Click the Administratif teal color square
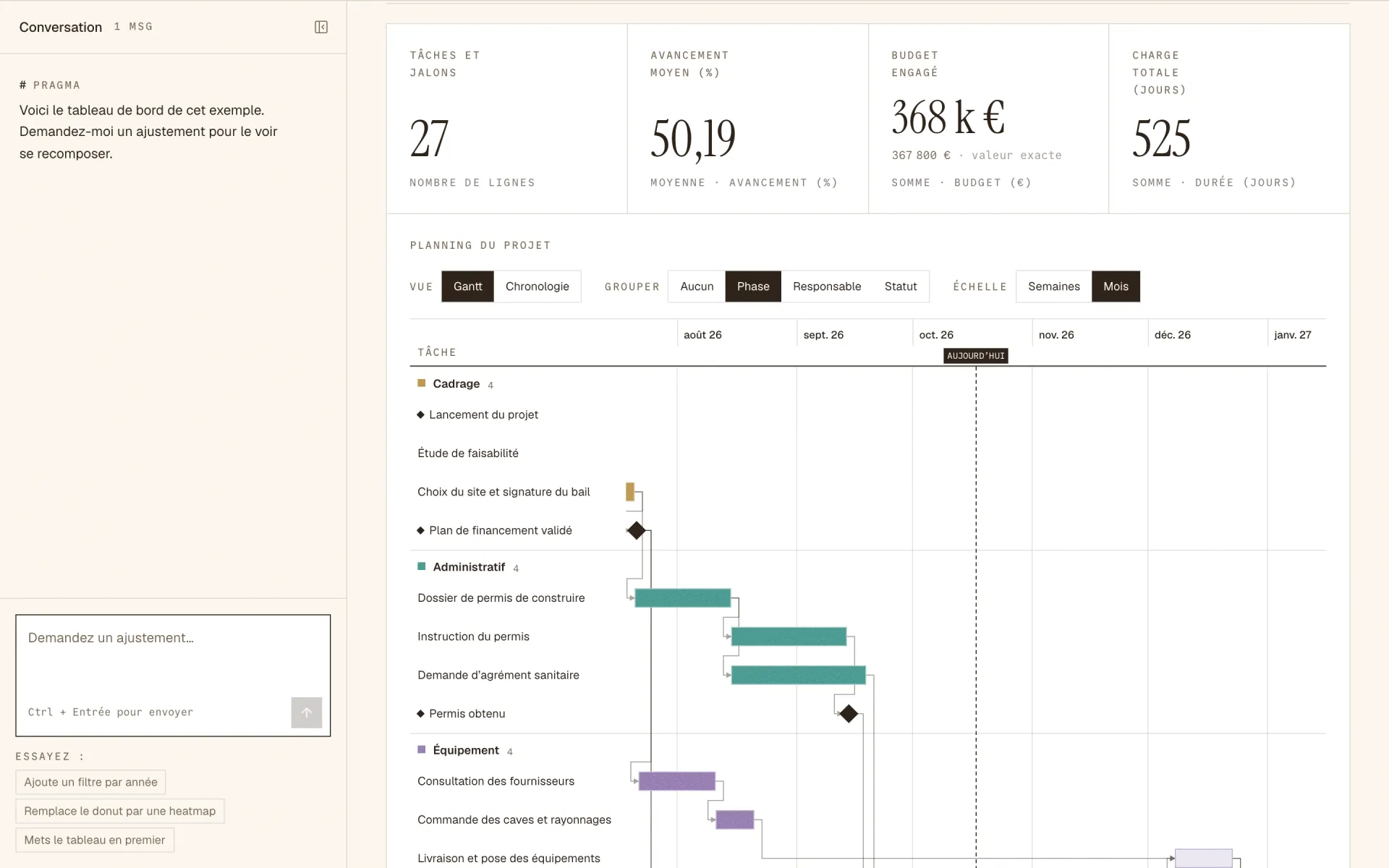Viewport: 1389px width, 868px height. [421, 566]
